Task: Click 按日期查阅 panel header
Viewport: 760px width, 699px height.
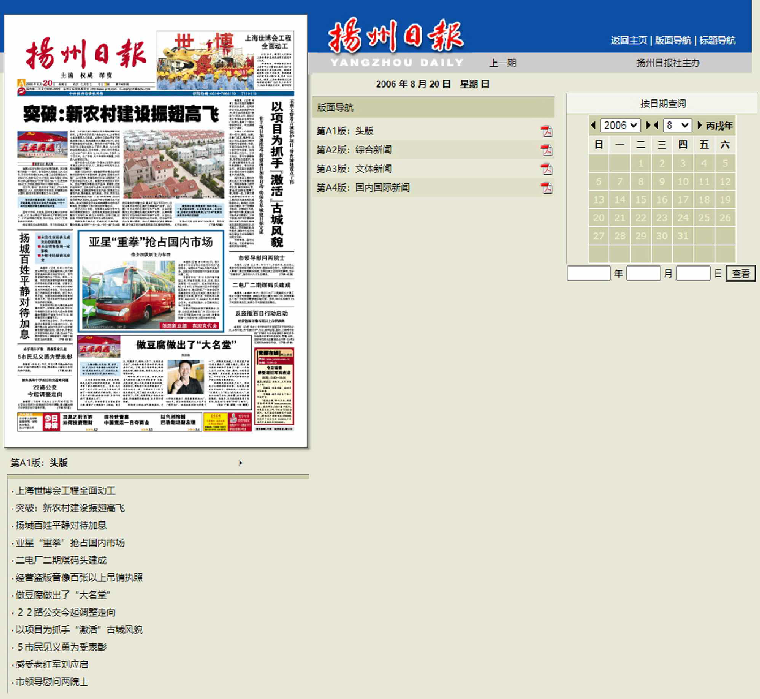Action: [662, 104]
